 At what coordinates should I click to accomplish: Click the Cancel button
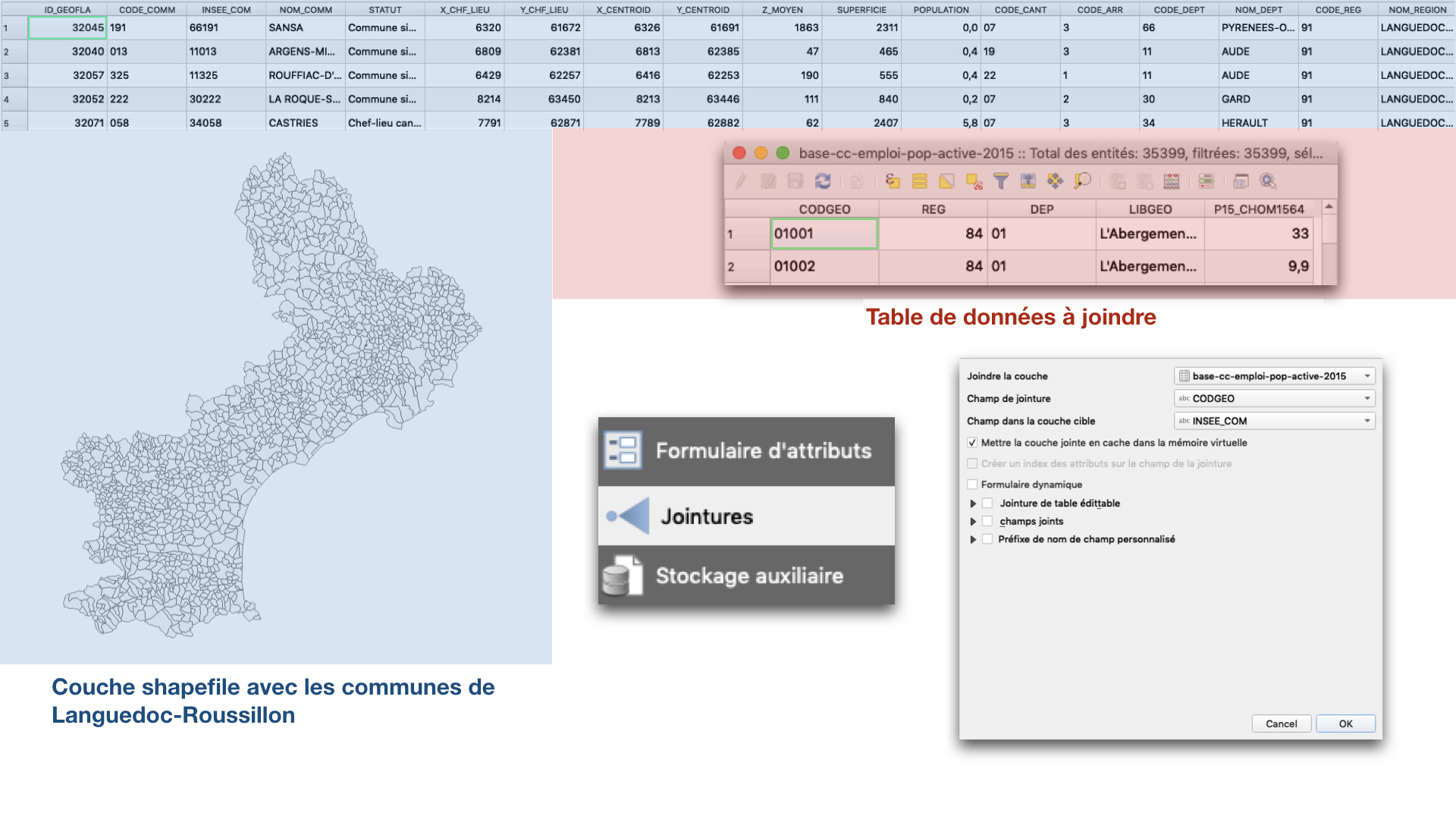coord(1281,723)
